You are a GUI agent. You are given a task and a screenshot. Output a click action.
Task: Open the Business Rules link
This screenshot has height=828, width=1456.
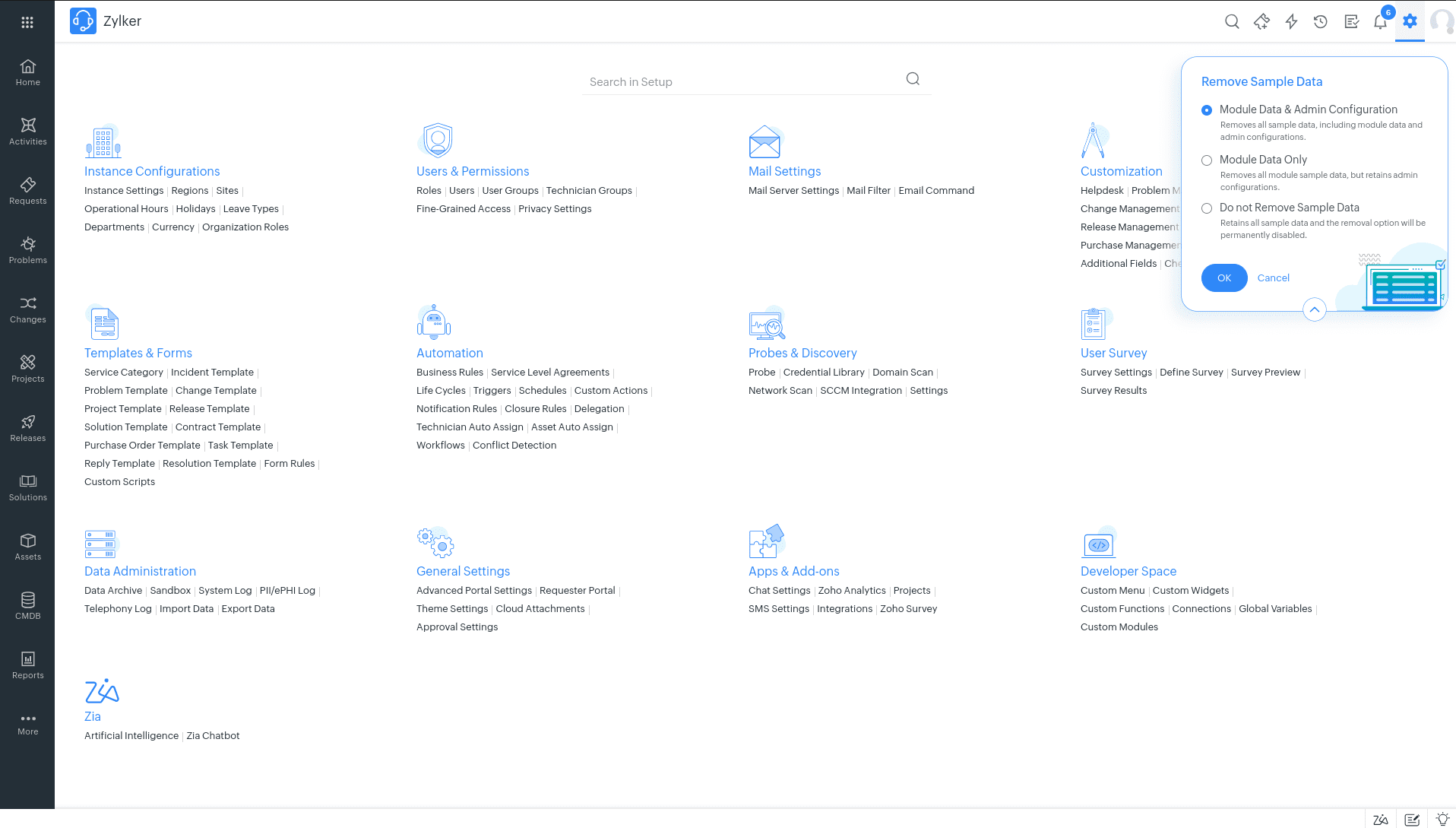tap(450, 373)
